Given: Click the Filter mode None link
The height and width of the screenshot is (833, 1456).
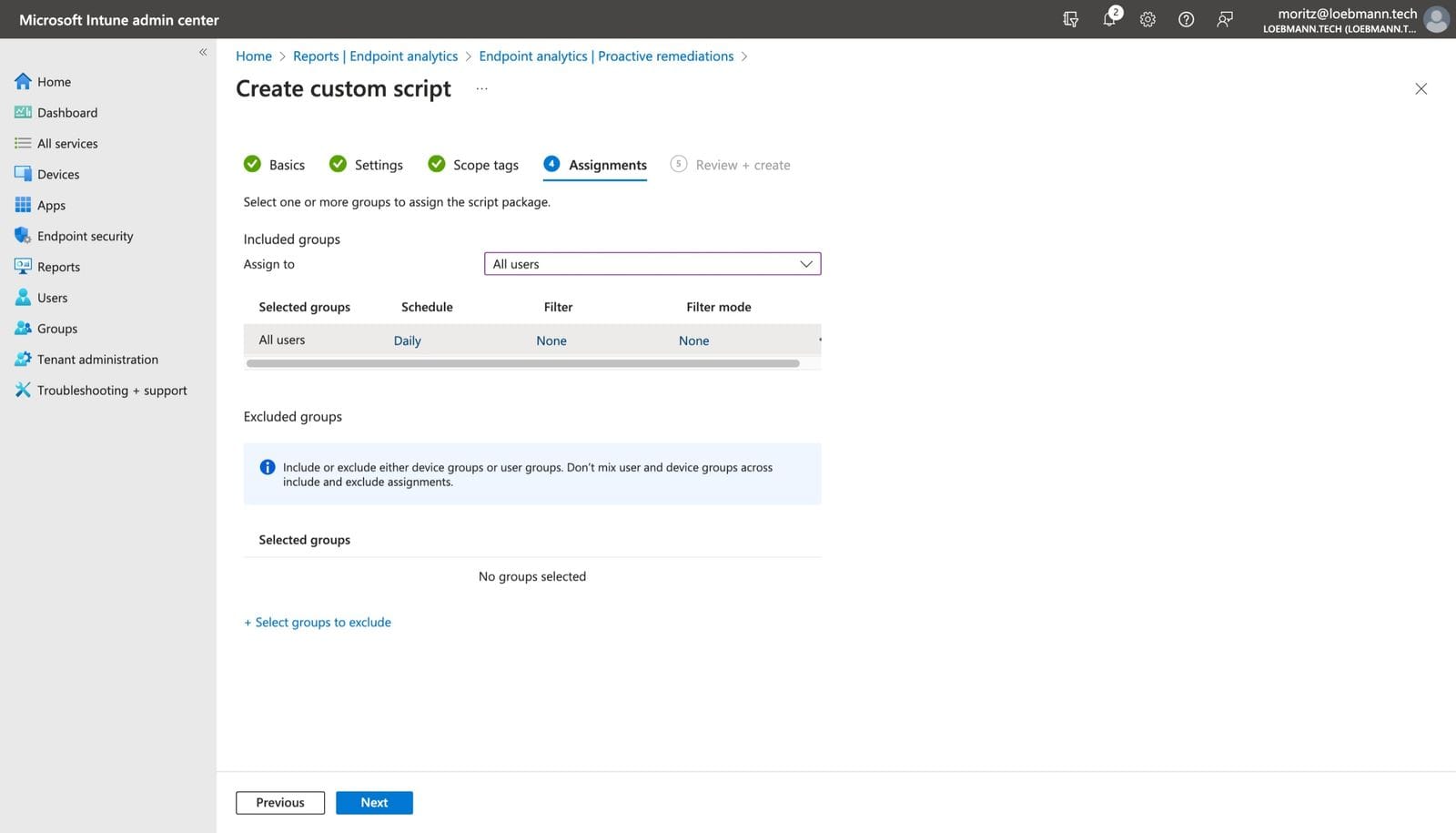Looking at the screenshot, I should pyautogui.click(x=693, y=340).
